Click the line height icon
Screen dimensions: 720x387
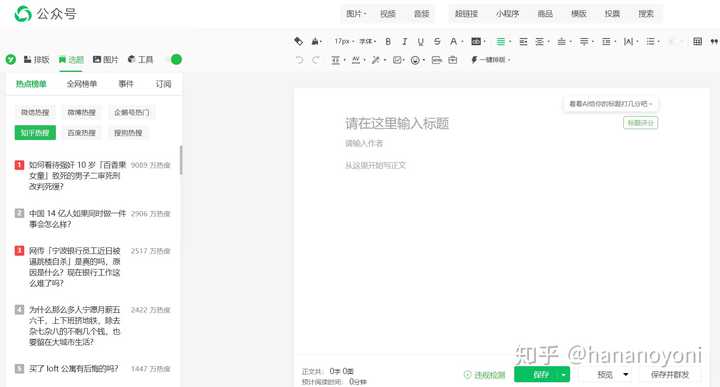click(x=336, y=60)
